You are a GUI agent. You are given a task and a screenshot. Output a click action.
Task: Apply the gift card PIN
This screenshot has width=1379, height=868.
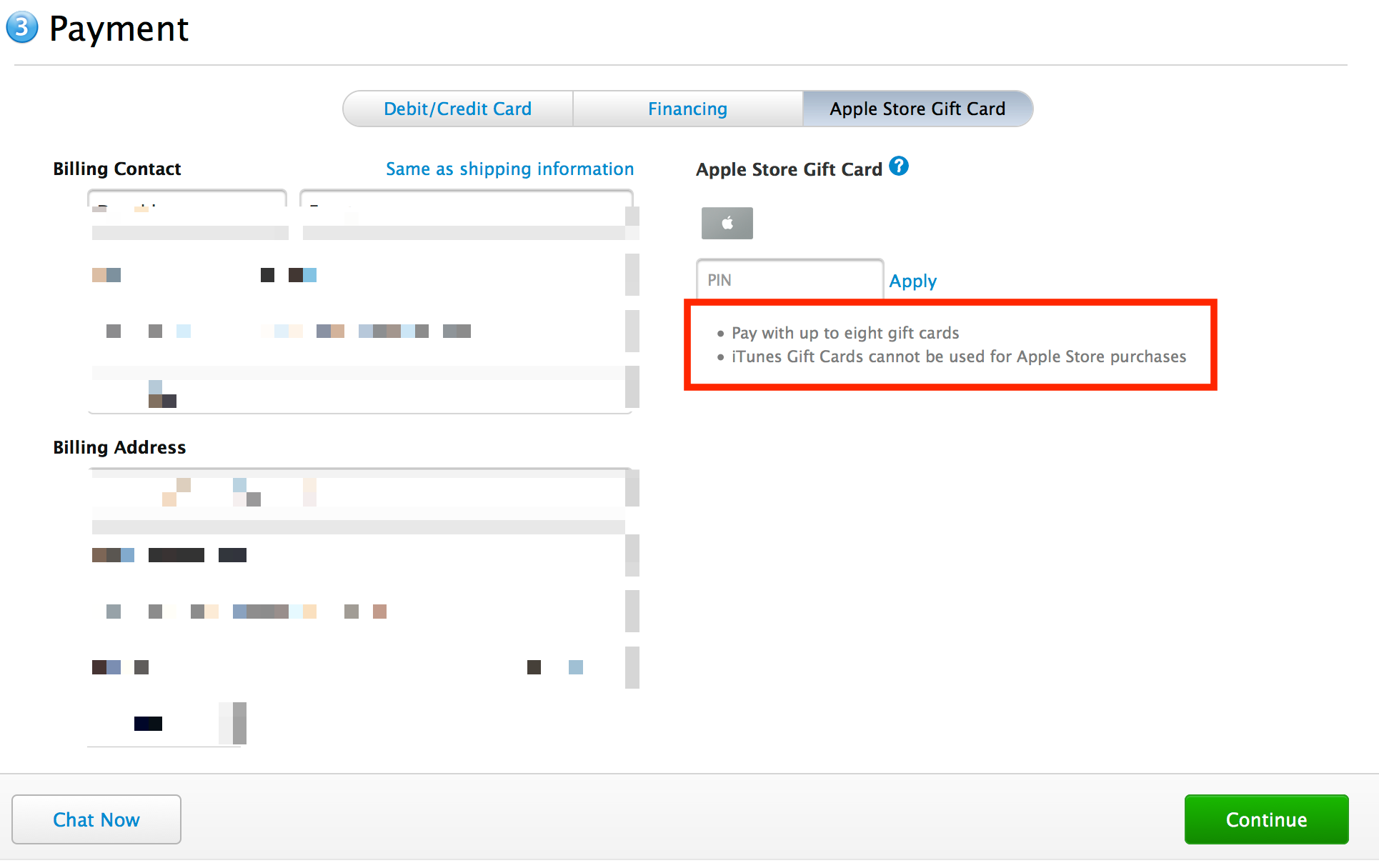912,281
